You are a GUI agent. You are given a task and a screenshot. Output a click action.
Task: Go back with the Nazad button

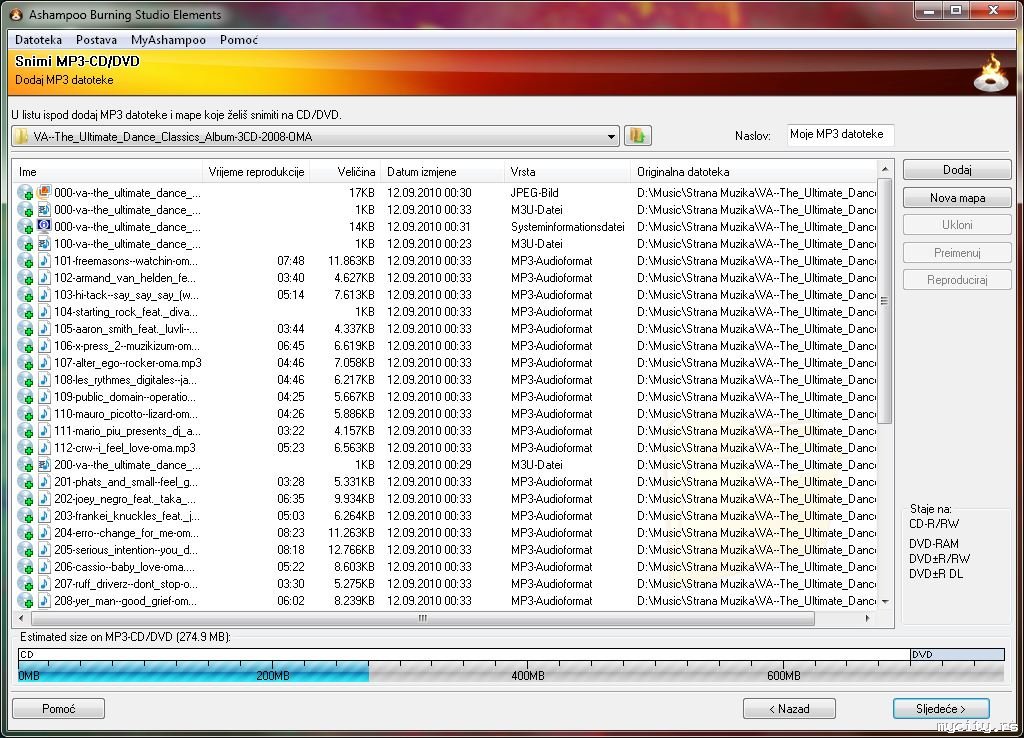click(x=789, y=709)
